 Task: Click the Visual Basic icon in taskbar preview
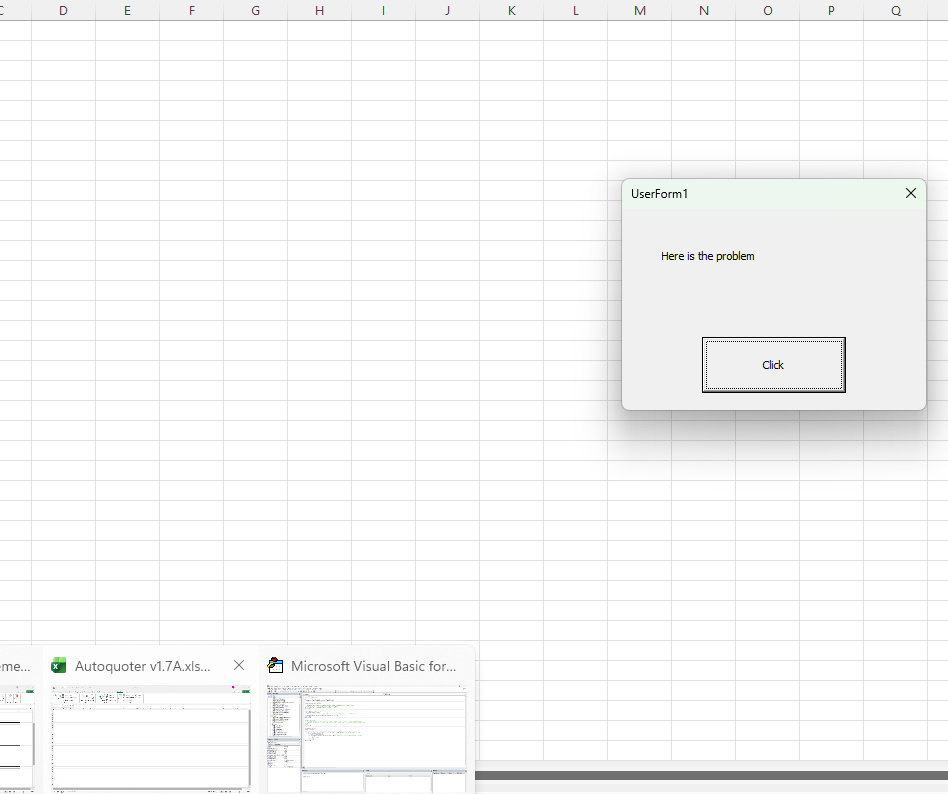275,666
